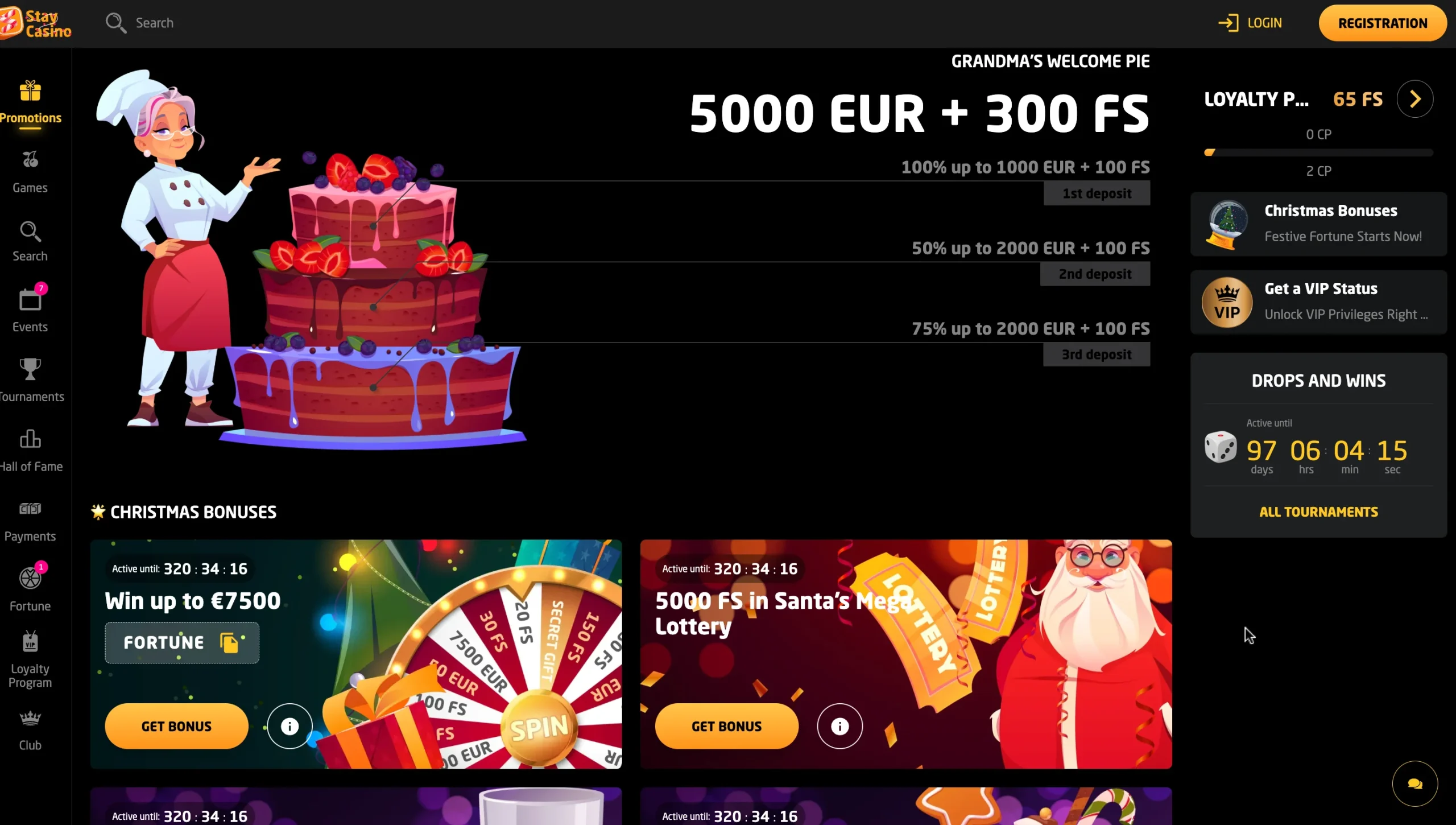Viewport: 1456px width, 825px height.
Task: Click the loyalty CP progress bar
Action: [x=1318, y=152]
